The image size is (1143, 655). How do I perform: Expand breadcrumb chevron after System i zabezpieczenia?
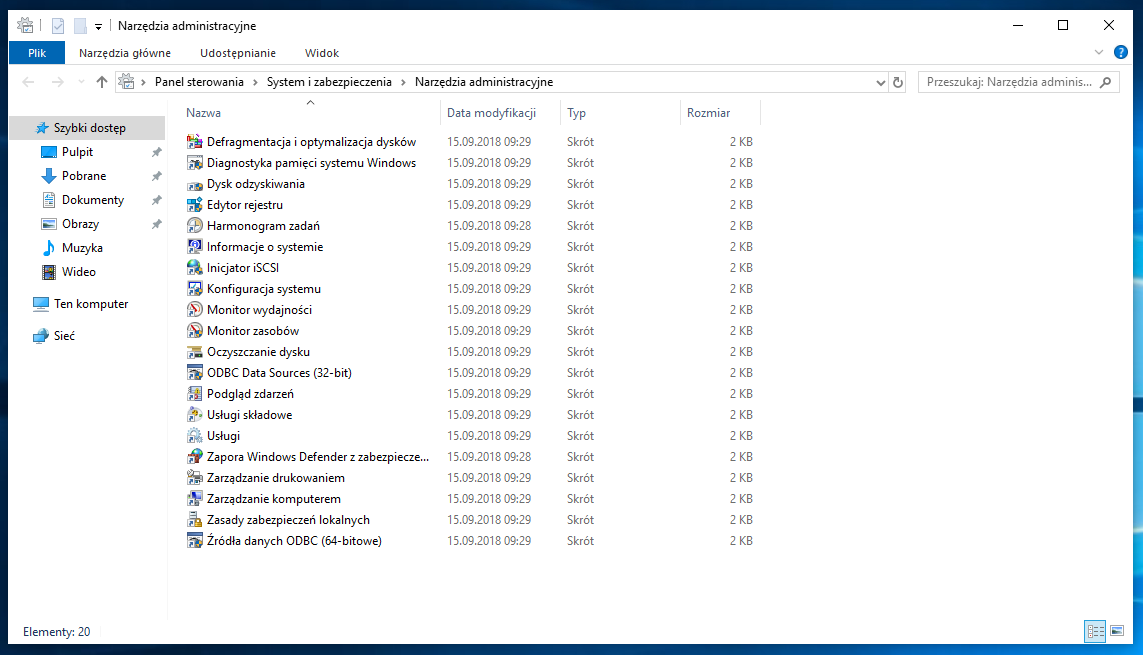(x=403, y=82)
